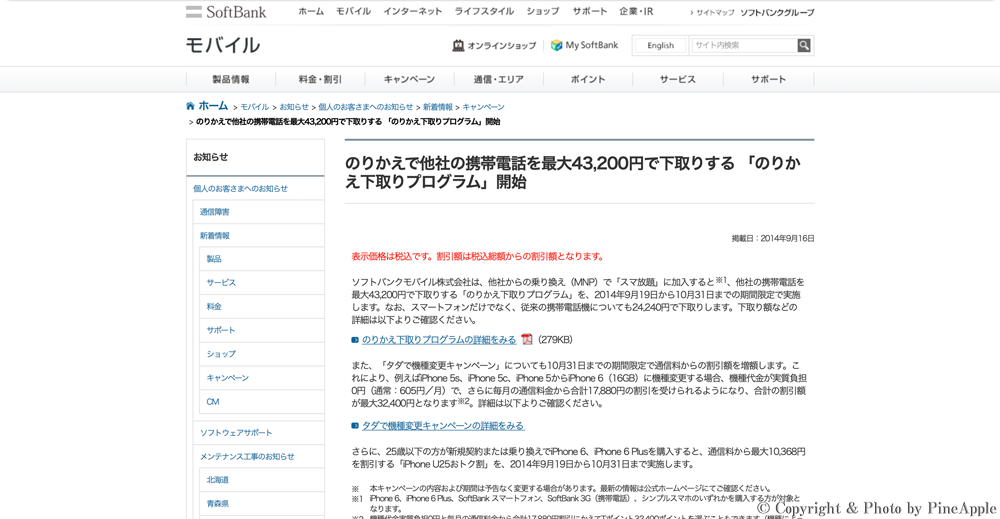
Task: Choose インターネット in top menu
Action: point(412,12)
